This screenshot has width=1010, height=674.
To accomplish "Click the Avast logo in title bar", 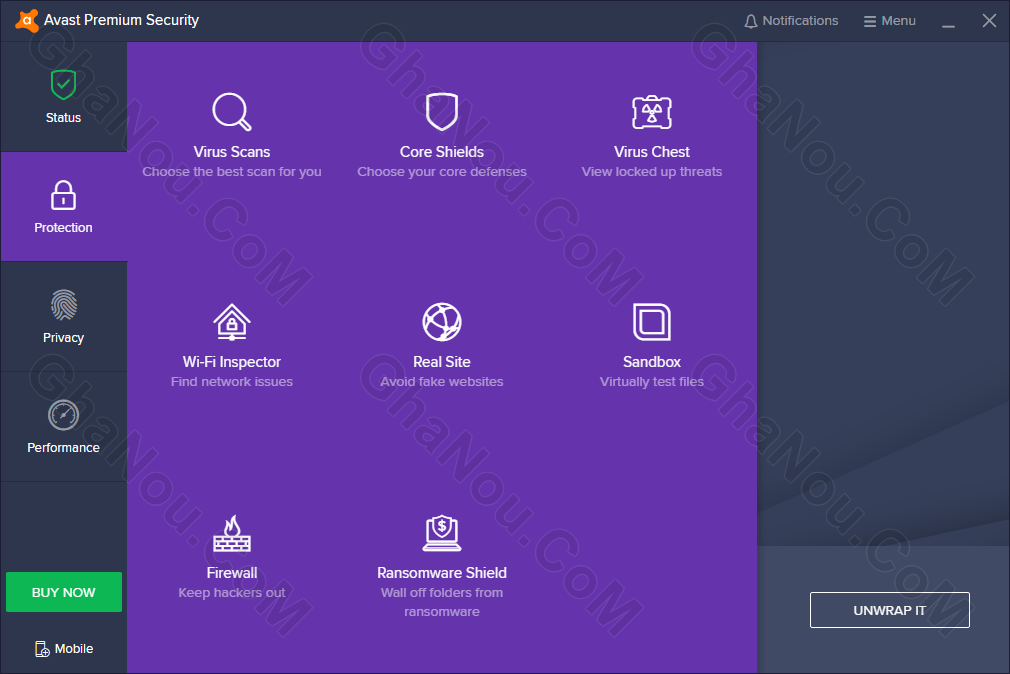I will [x=26, y=21].
